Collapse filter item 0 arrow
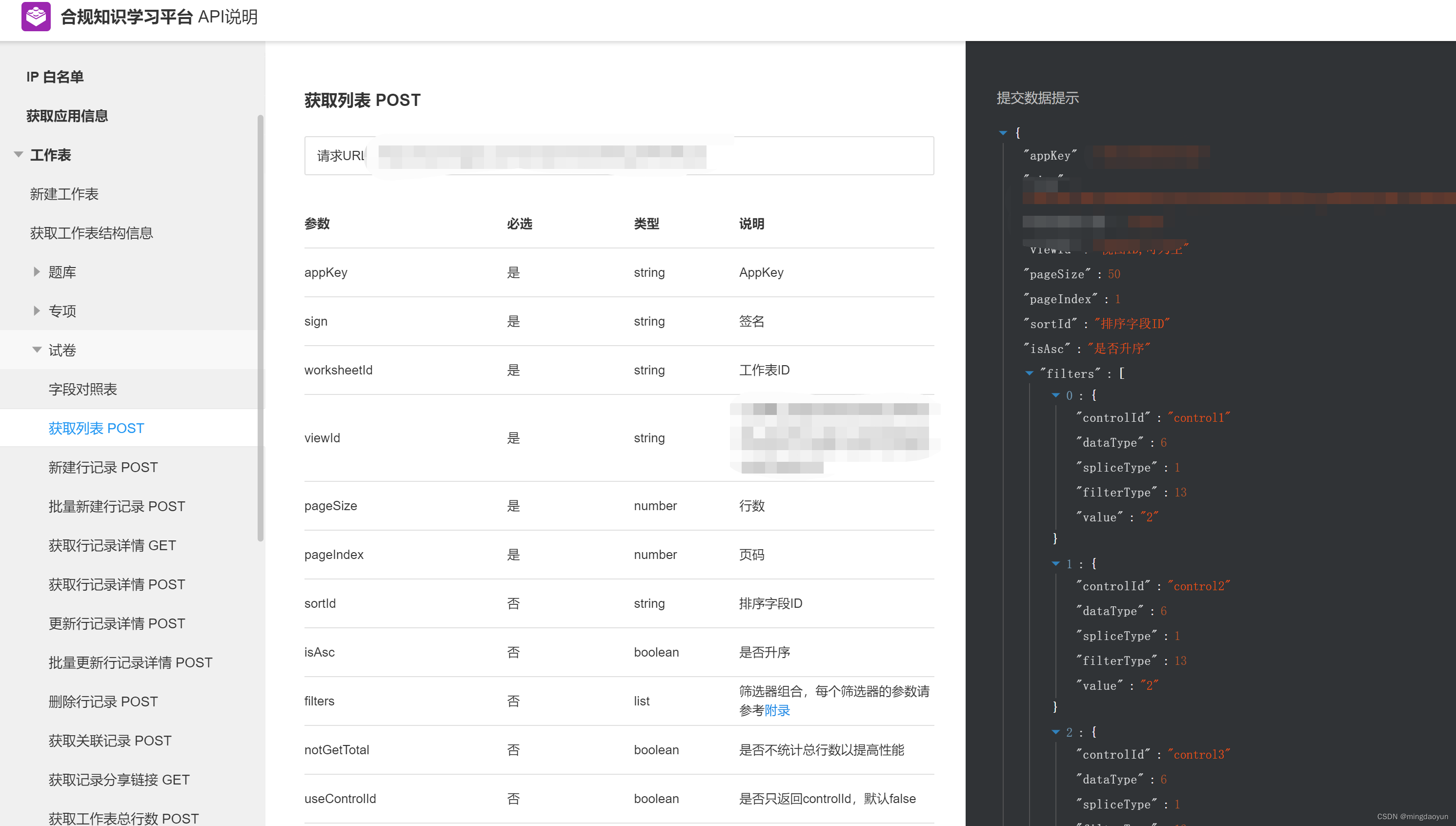This screenshot has width=1456, height=826. 1055,395
